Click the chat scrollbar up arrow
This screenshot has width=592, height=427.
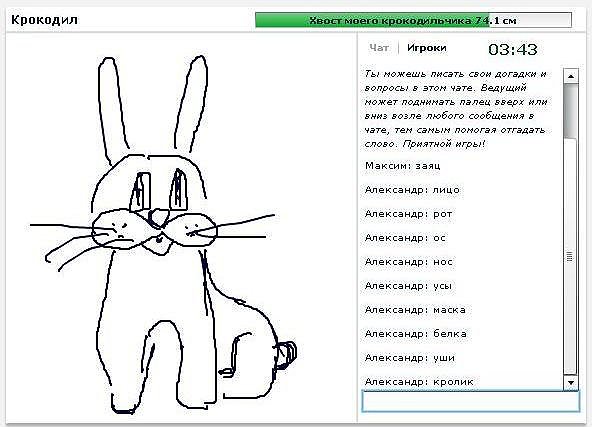[x=570, y=76]
